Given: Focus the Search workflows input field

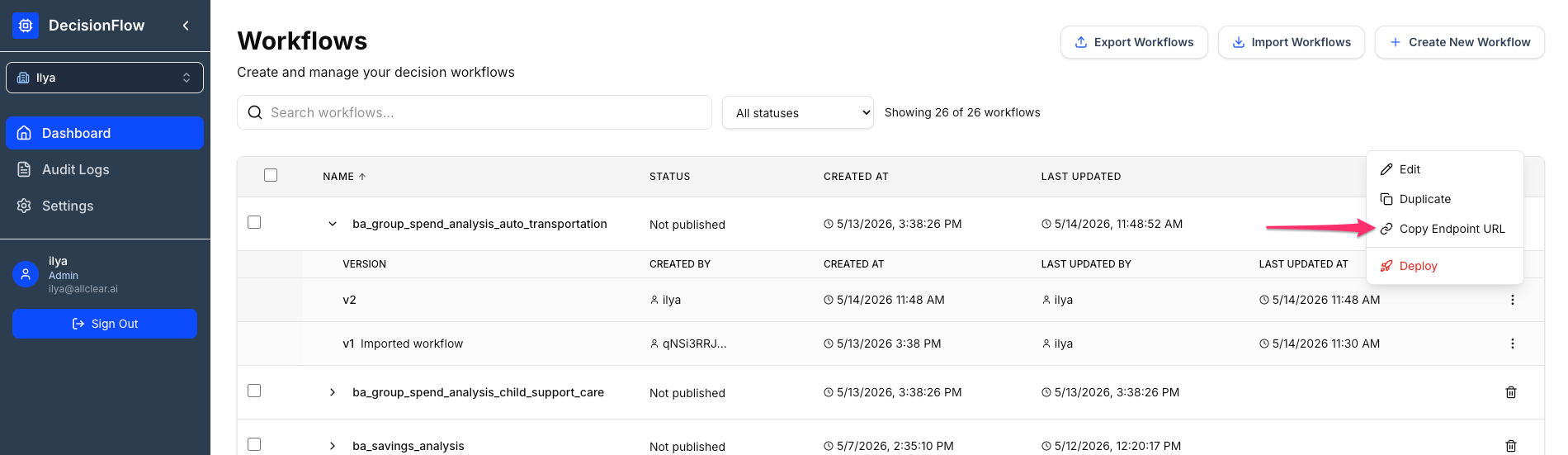Looking at the screenshot, I should pos(475,112).
